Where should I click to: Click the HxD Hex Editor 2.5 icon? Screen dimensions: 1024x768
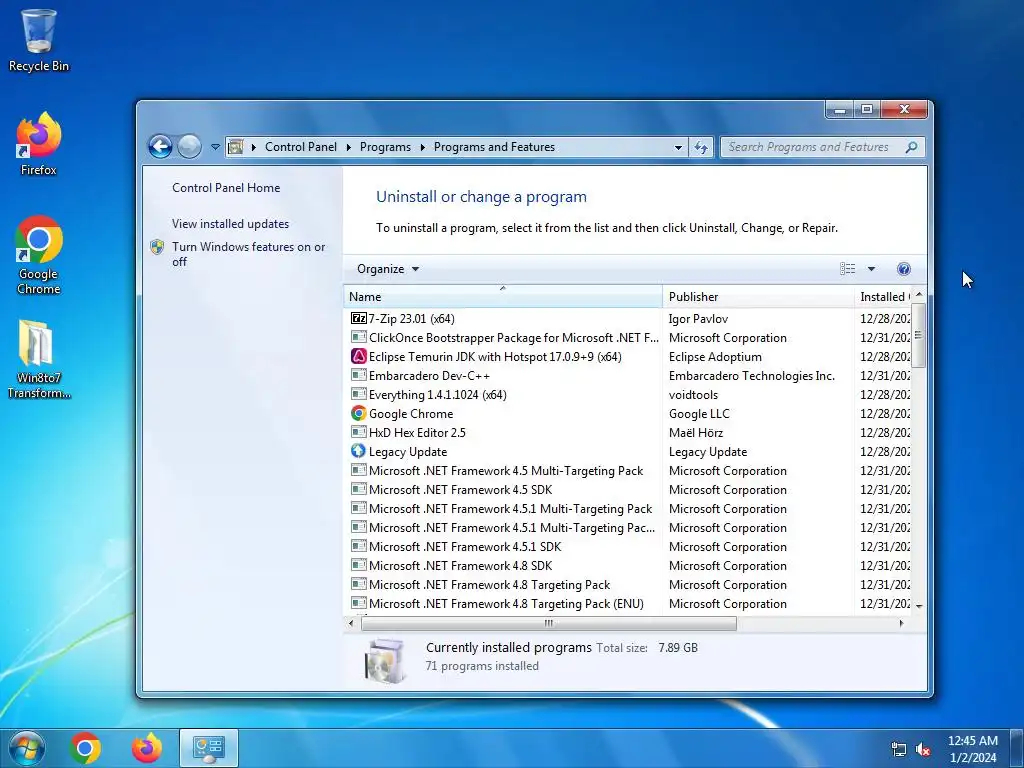click(x=359, y=432)
